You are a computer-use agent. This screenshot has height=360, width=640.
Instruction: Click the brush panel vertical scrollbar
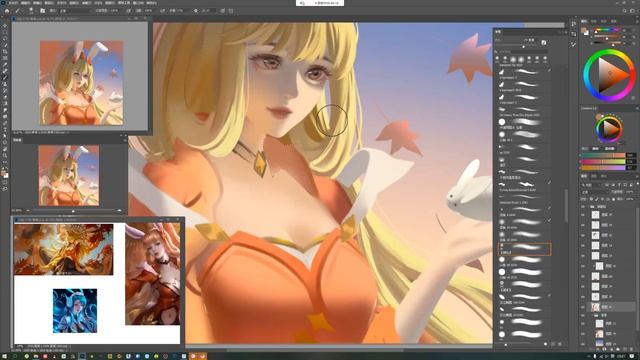click(566, 206)
